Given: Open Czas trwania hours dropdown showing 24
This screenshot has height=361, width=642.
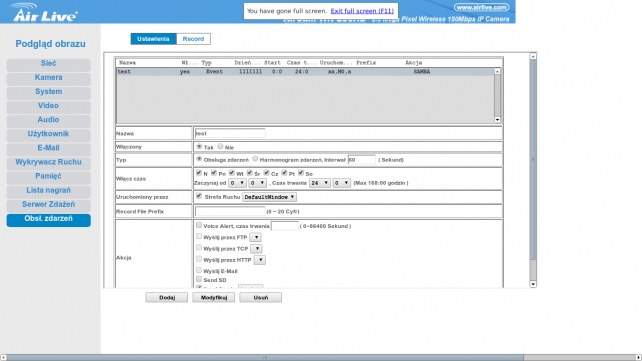Looking at the screenshot, I should [x=320, y=183].
